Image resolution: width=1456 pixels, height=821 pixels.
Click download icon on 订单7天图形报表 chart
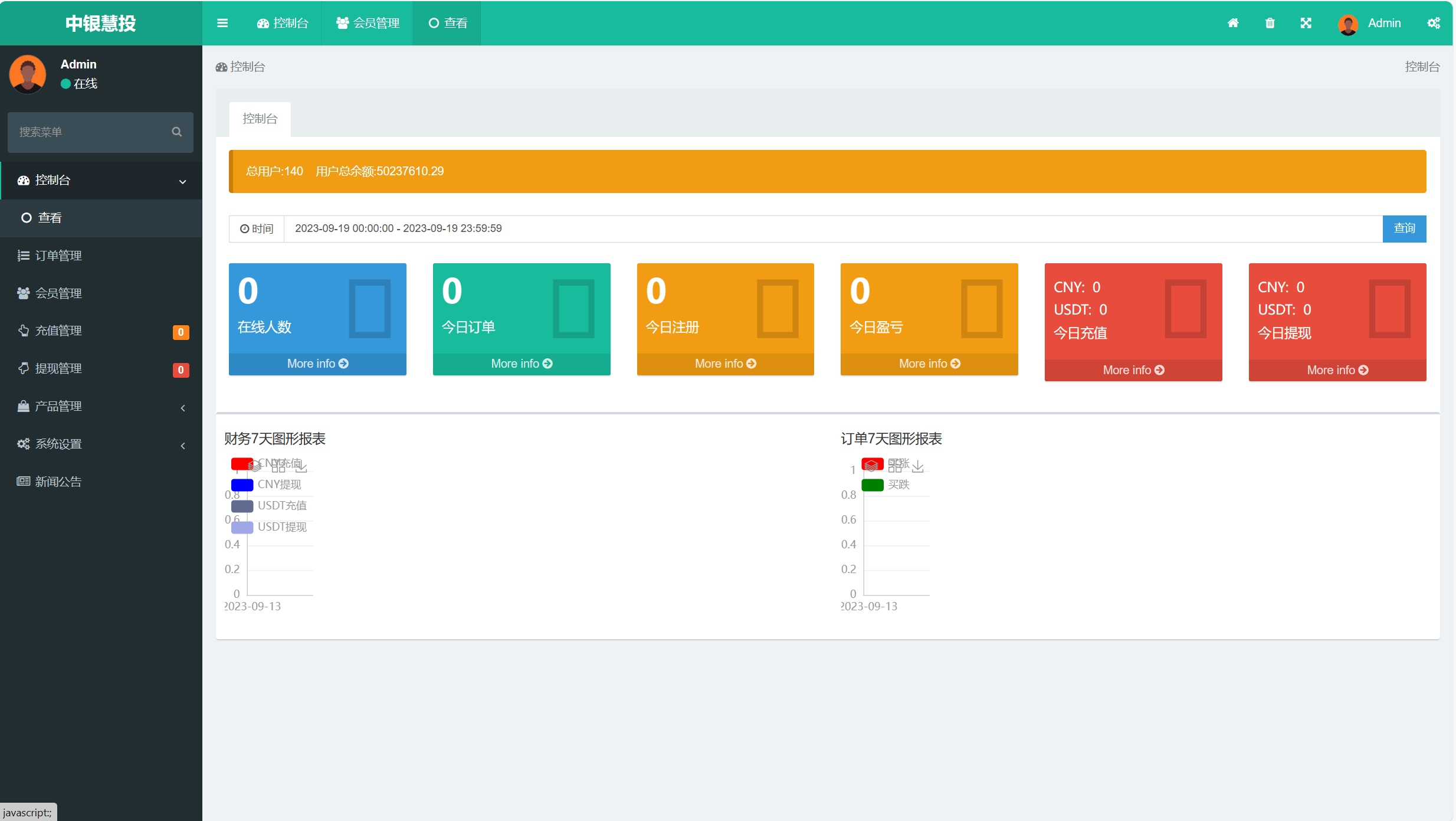[x=918, y=467]
